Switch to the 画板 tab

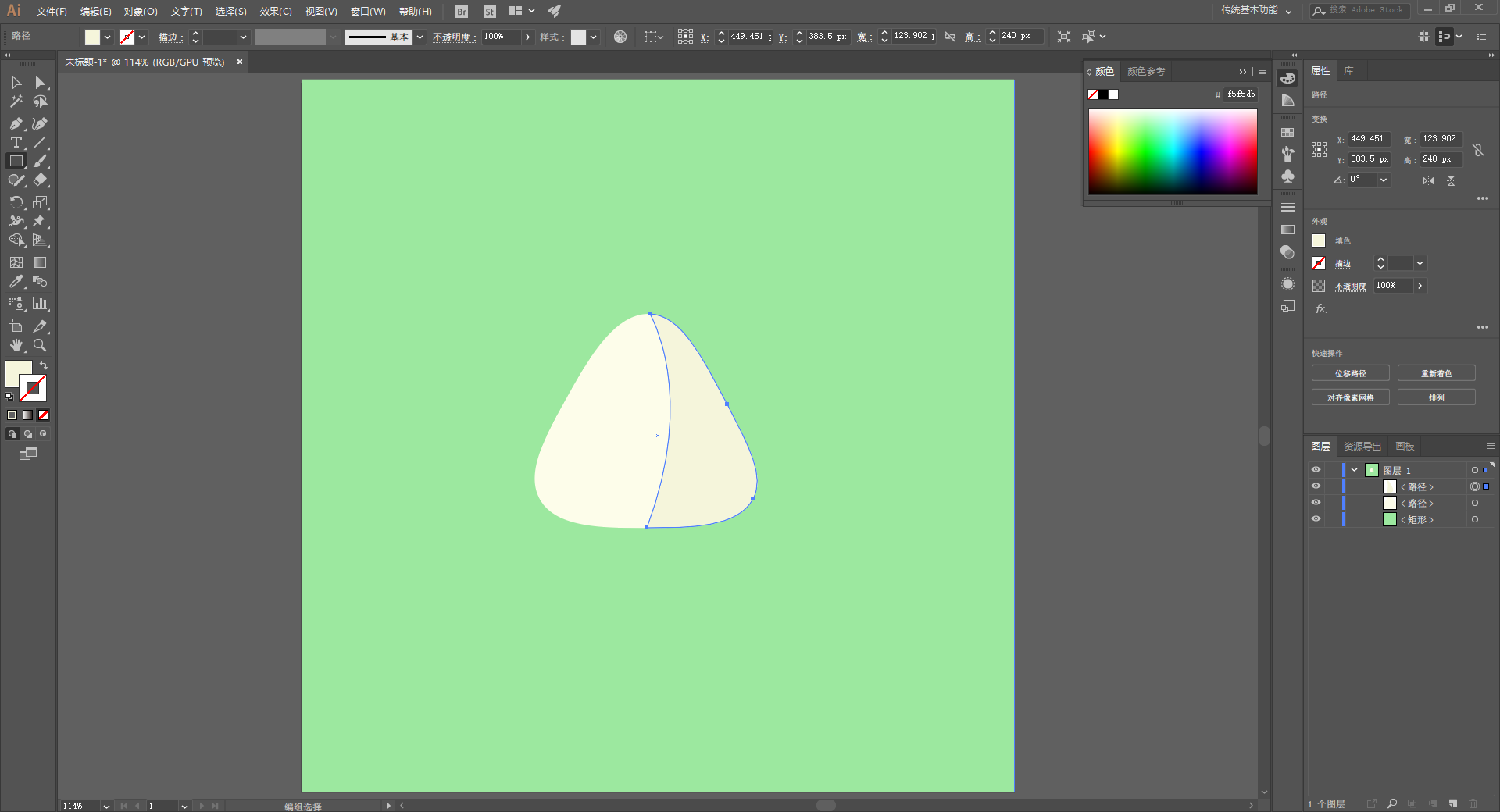[1405, 447]
